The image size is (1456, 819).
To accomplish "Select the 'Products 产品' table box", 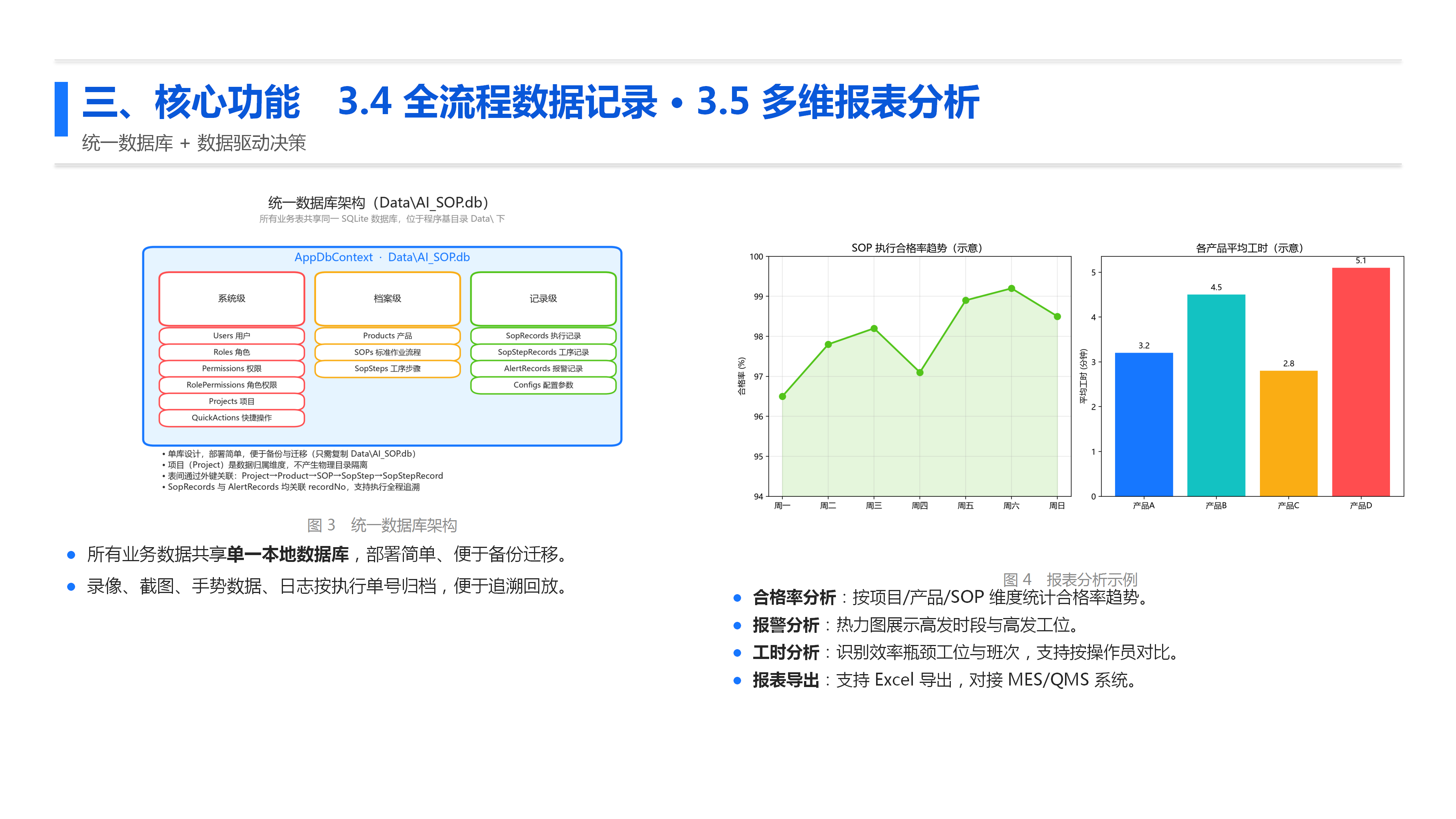I will (x=388, y=336).
